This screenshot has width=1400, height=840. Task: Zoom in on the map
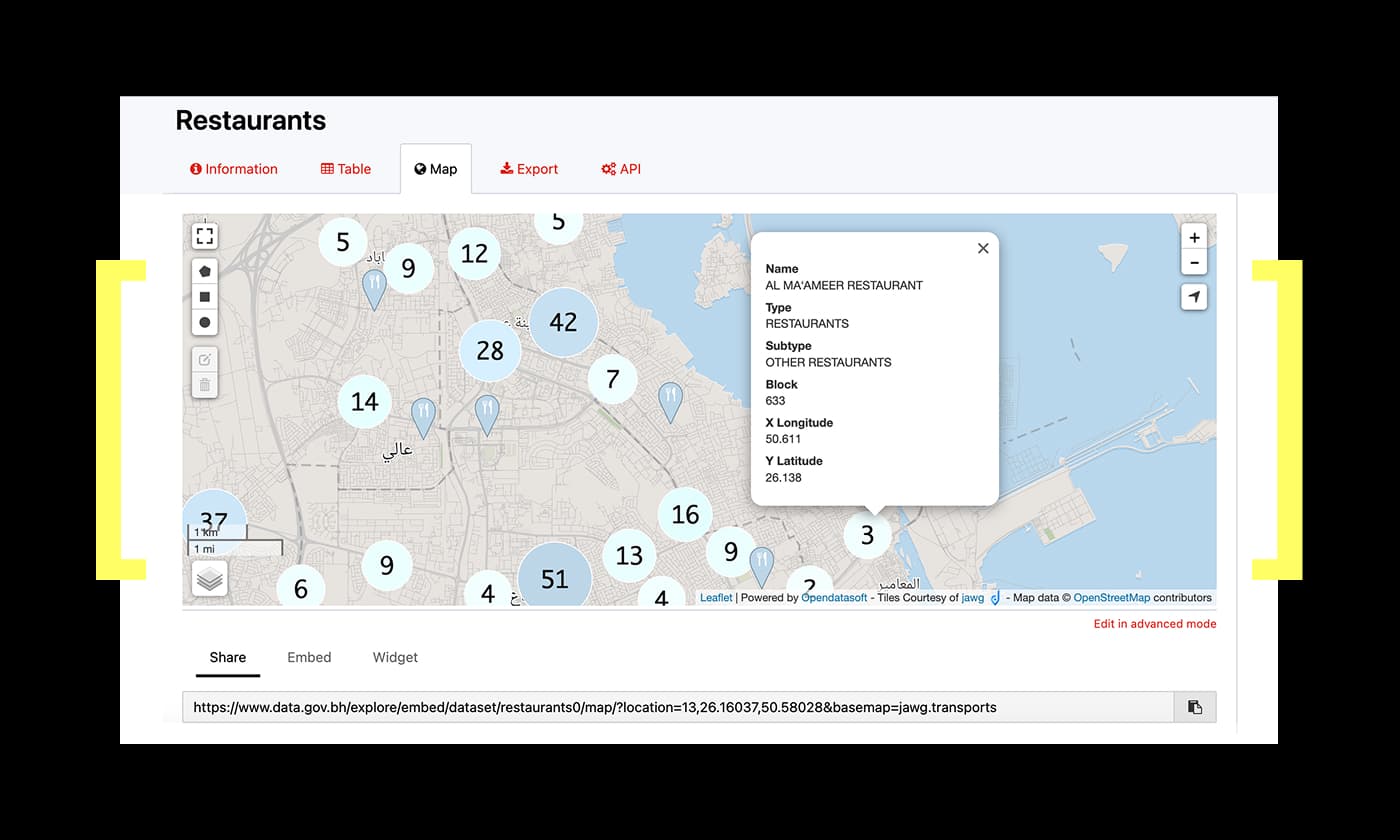[x=1194, y=237]
